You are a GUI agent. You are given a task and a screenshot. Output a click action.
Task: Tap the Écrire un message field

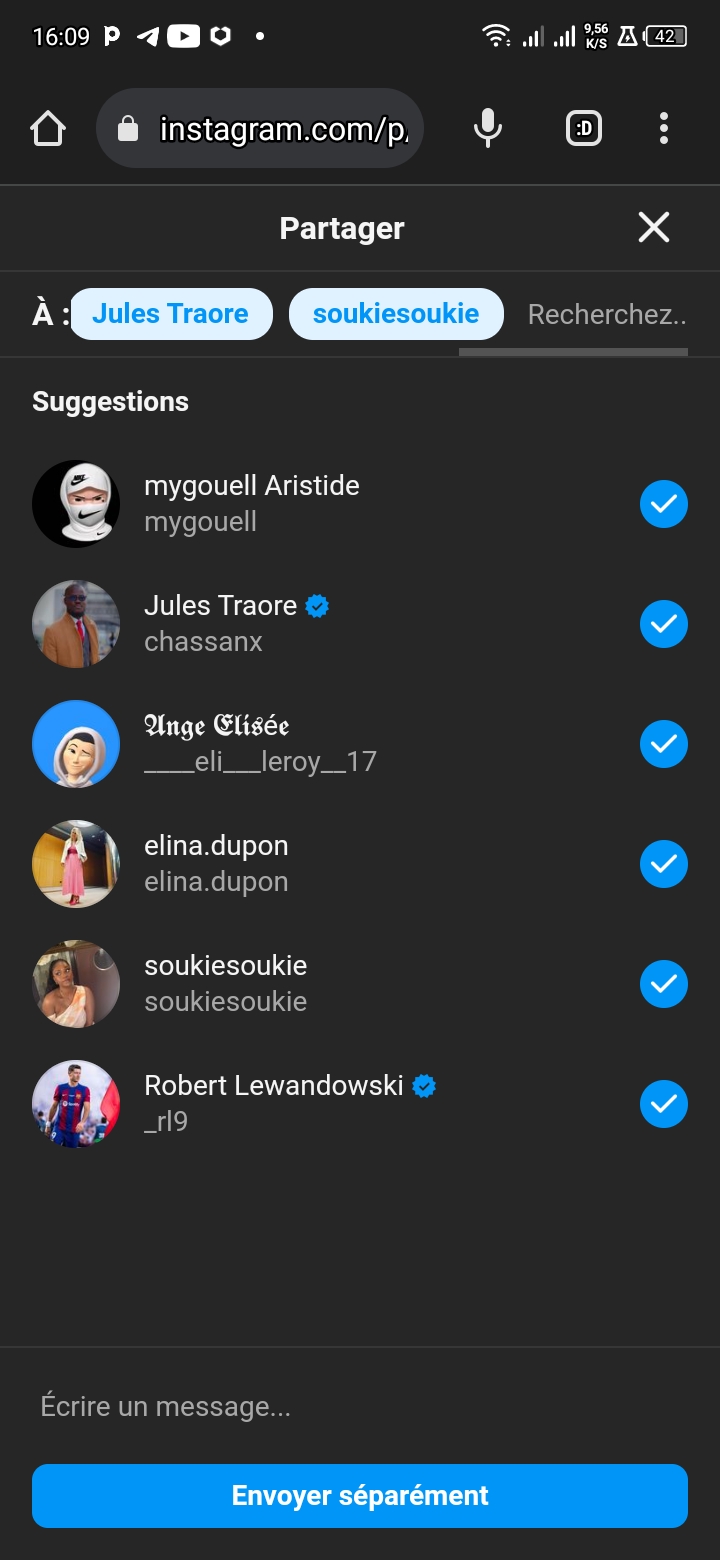pos(360,1406)
